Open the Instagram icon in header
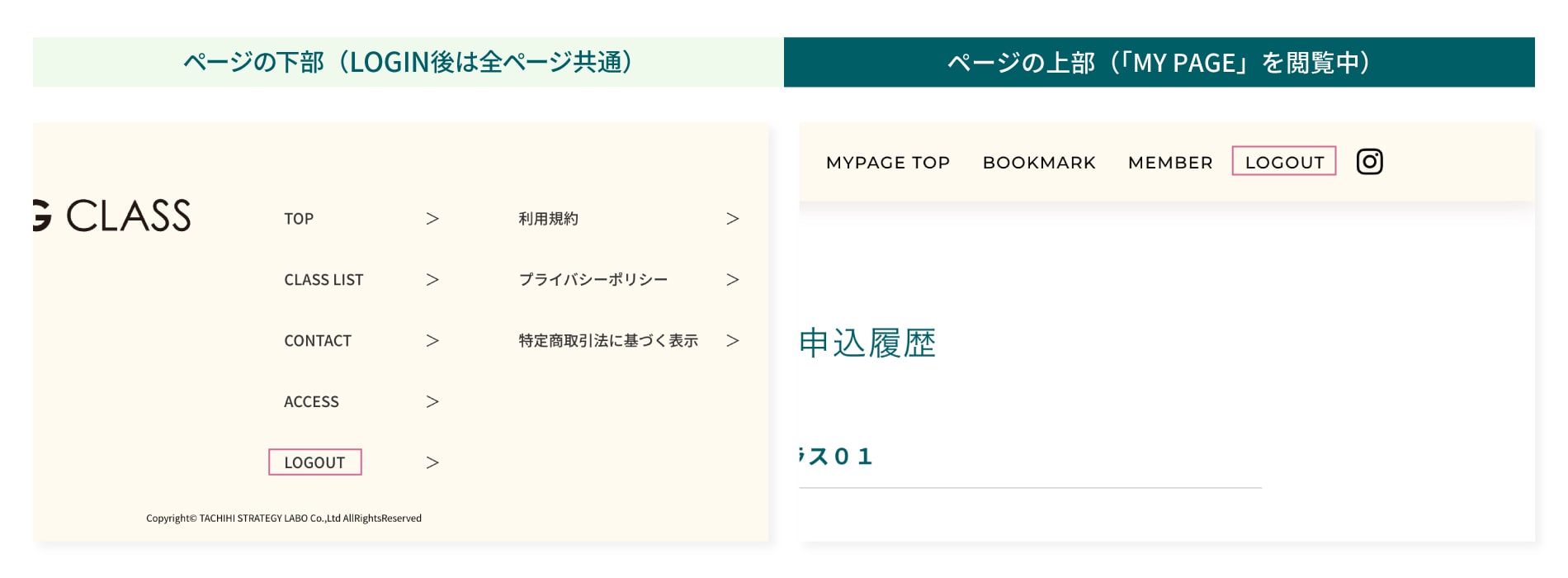Viewport: 1568px width, 578px height. [1369, 162]
